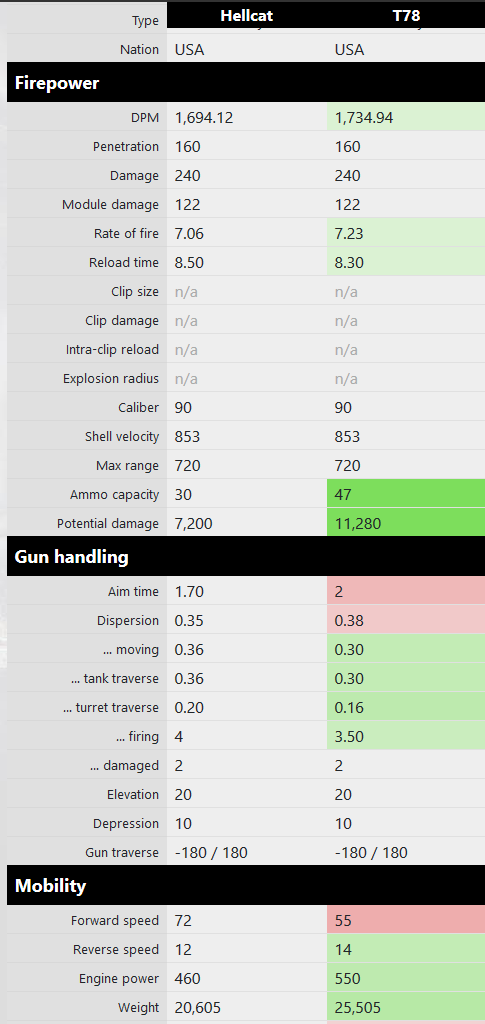Viewport: 485px width, 1024px height.
Task: Click the T78 column header
Action: tap(406, 16)
